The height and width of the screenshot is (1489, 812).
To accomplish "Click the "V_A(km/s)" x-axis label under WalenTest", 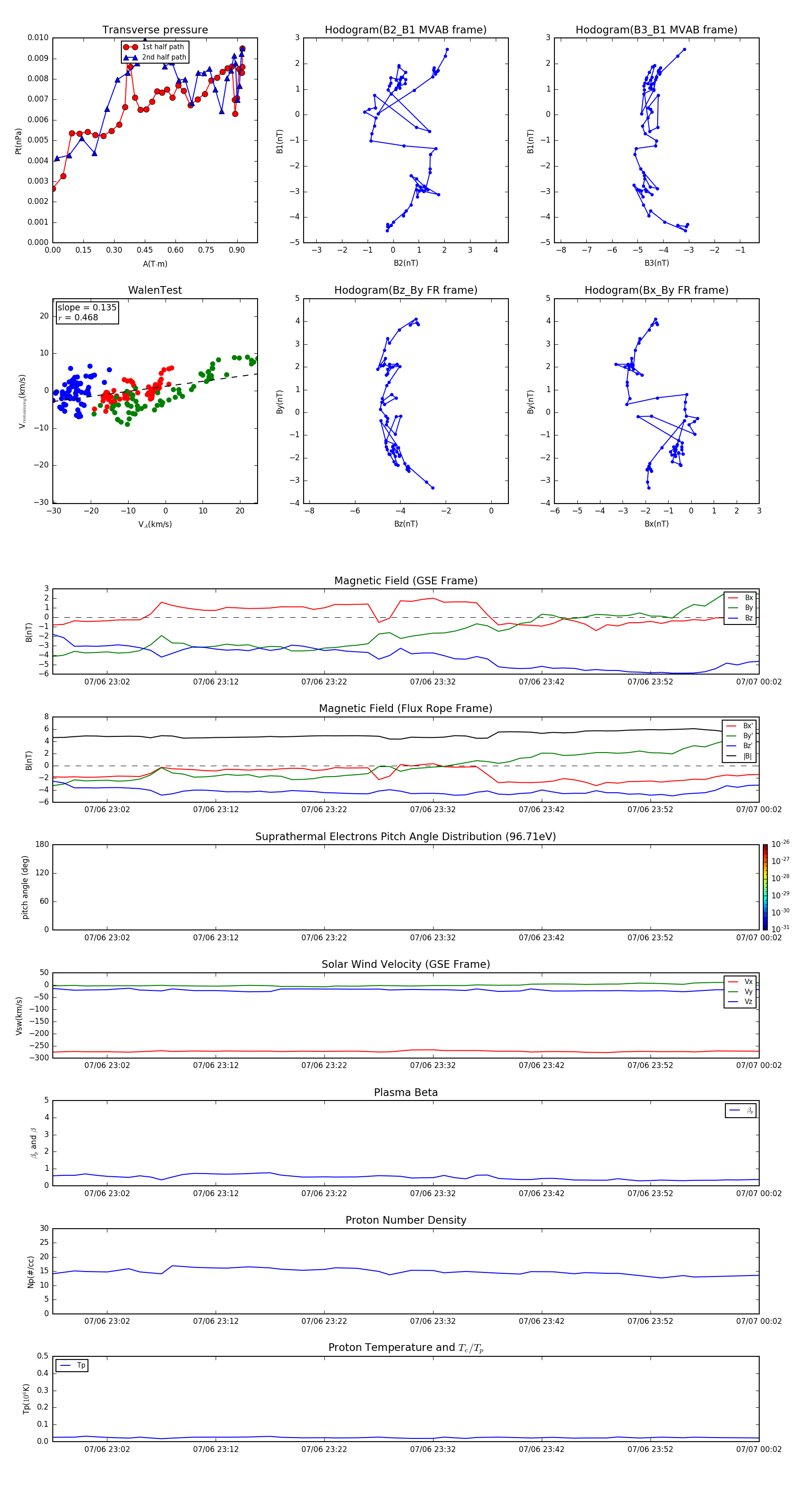I will pos(155,524).
